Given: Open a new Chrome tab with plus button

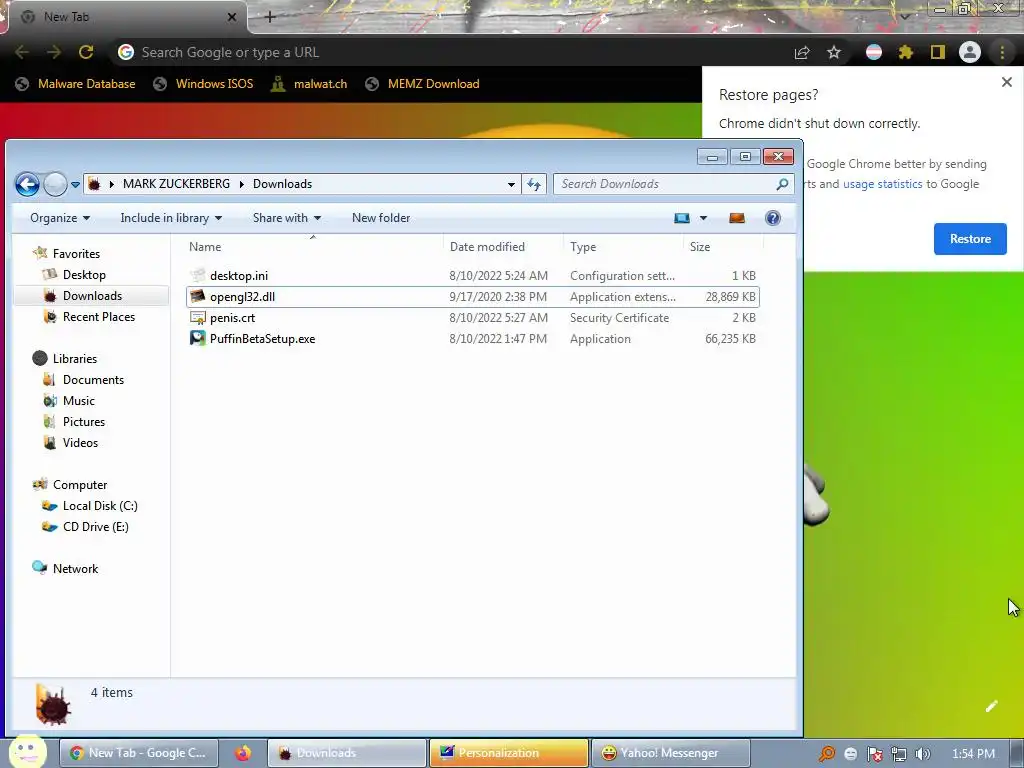Looking at the screenshot, I should [270, 17].
